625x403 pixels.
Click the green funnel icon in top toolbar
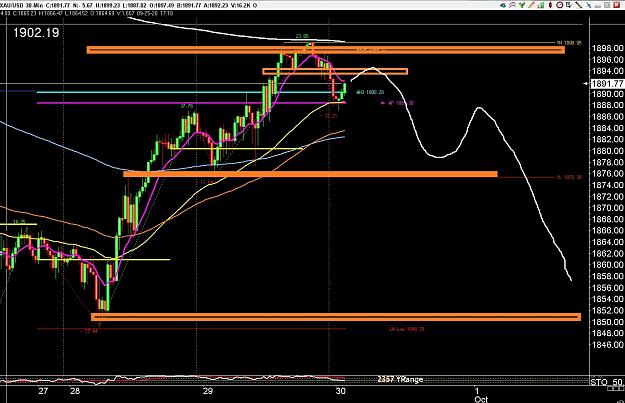coord(522,5)
